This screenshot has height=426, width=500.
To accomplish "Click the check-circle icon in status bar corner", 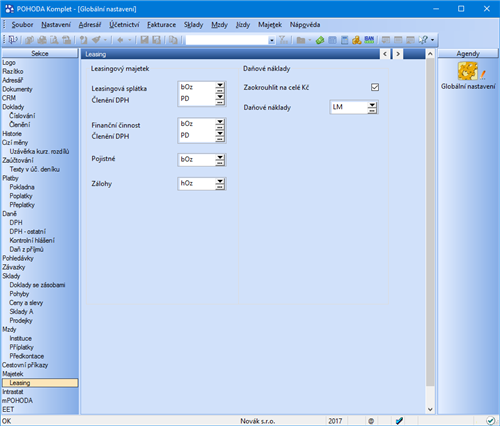I will point(490,421).
